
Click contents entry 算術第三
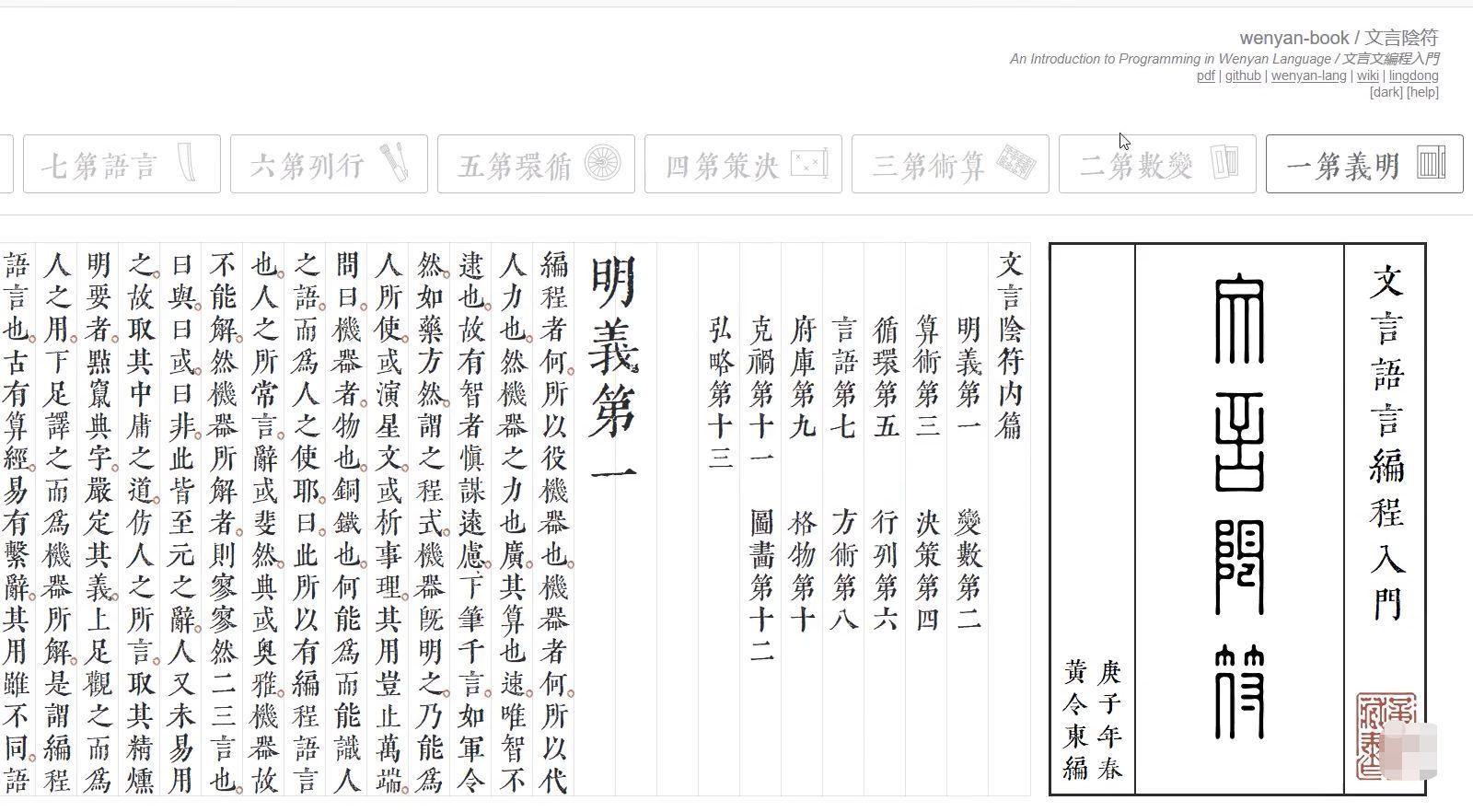click(927, 377)
